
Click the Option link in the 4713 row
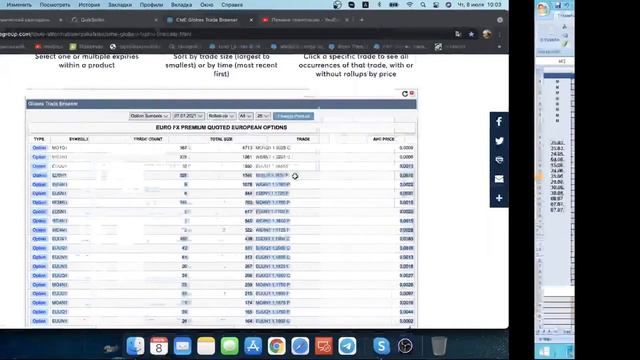click(x=39, y=148)
